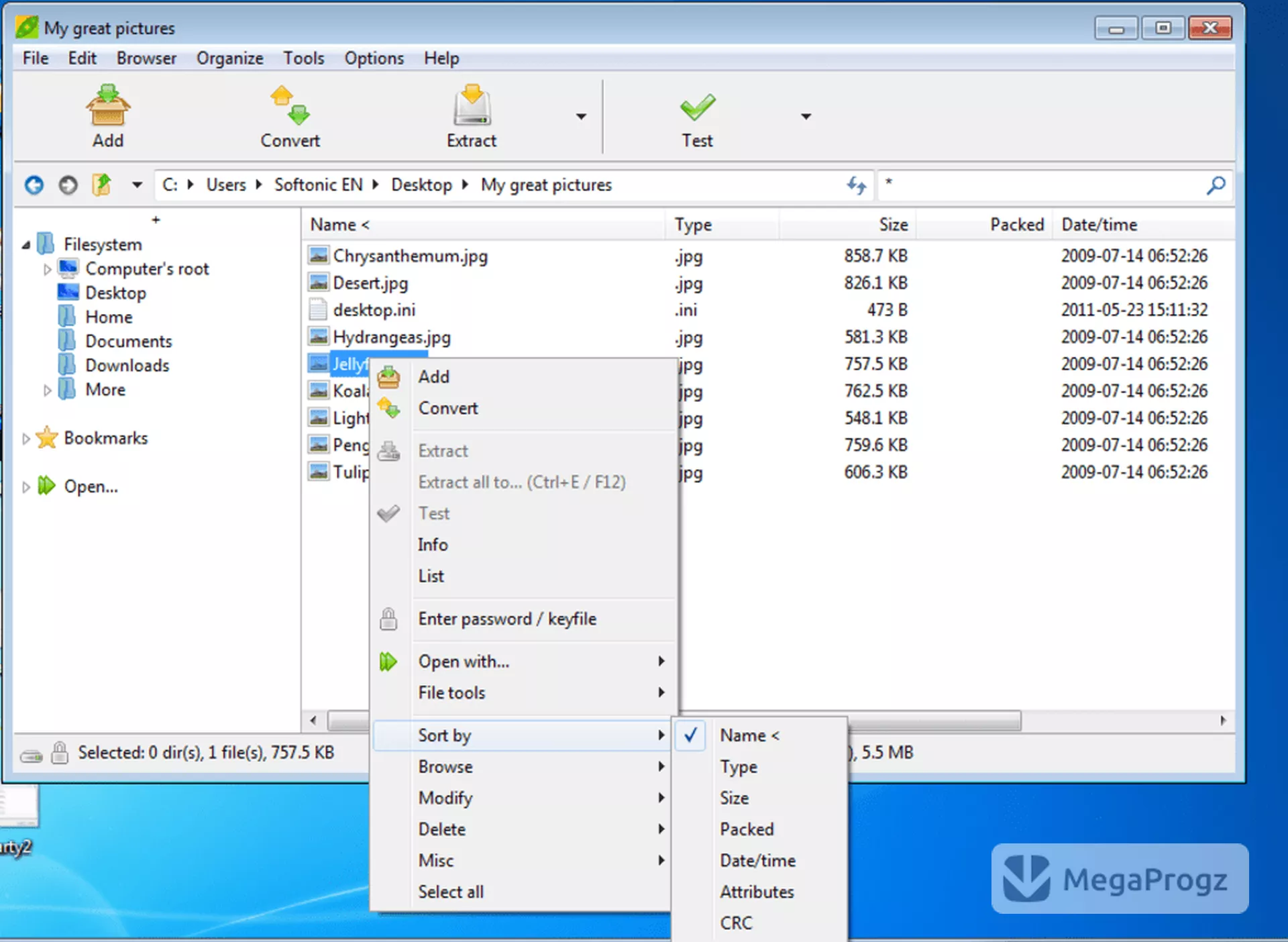
Task: Open the Organize menu
Action: point(229,58)
